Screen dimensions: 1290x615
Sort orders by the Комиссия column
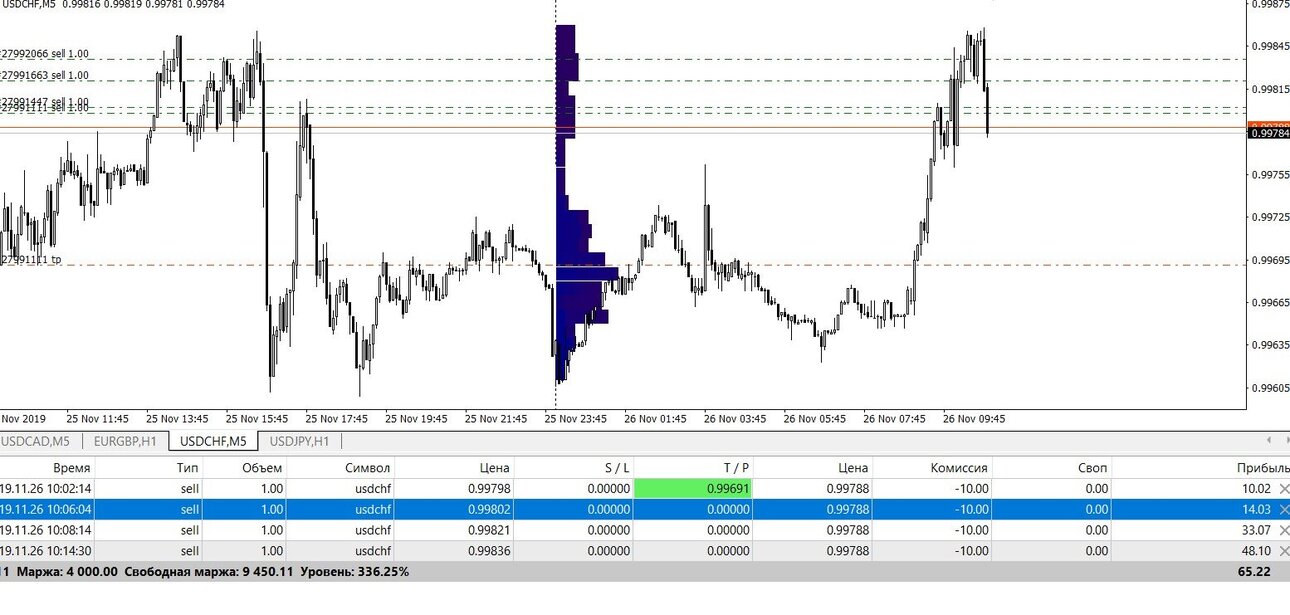point(958,468)
